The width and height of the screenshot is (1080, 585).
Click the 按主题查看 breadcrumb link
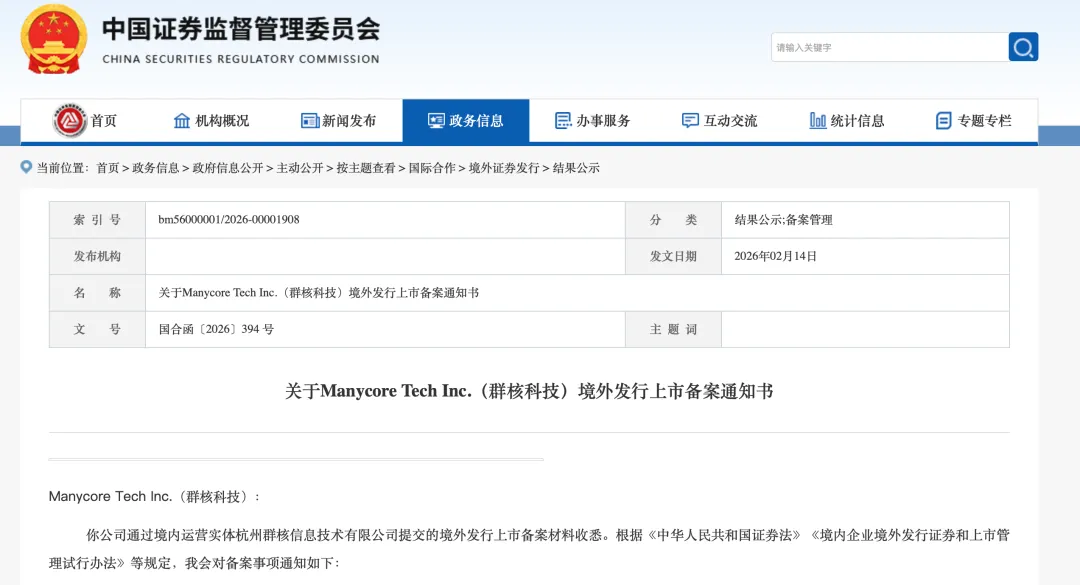pos(366,168)
